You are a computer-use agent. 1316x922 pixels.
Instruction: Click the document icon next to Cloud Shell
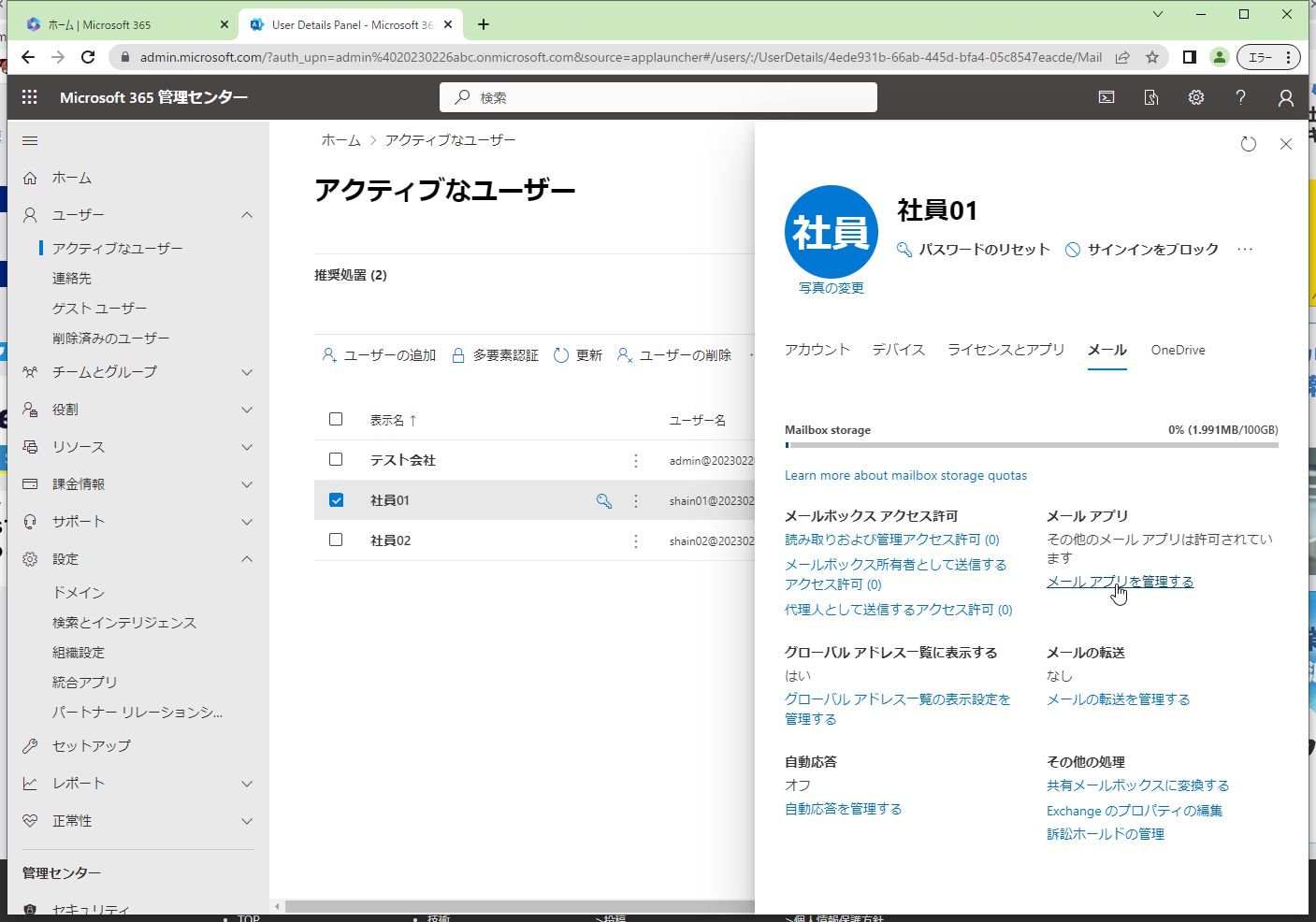(x=1151, y=97)
